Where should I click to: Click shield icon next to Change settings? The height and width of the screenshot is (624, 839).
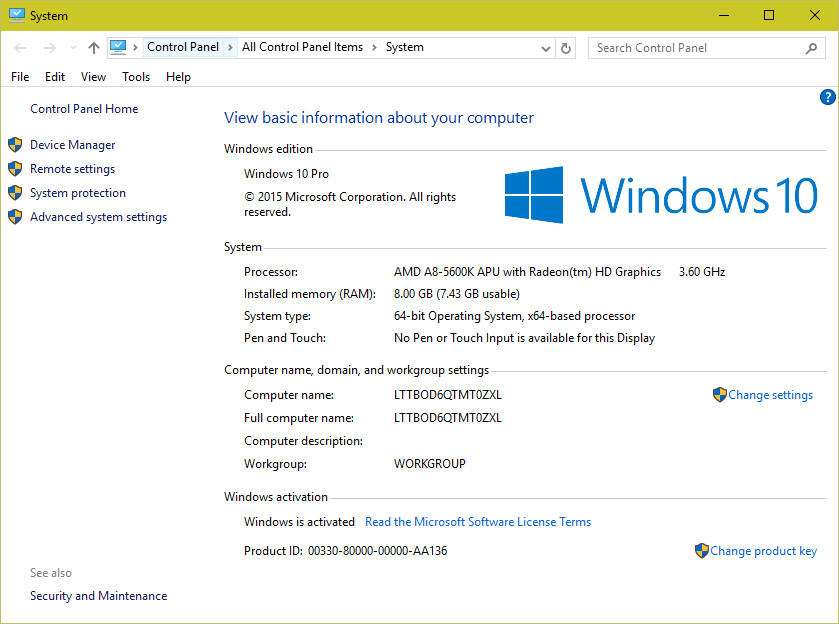coord(720,395)
